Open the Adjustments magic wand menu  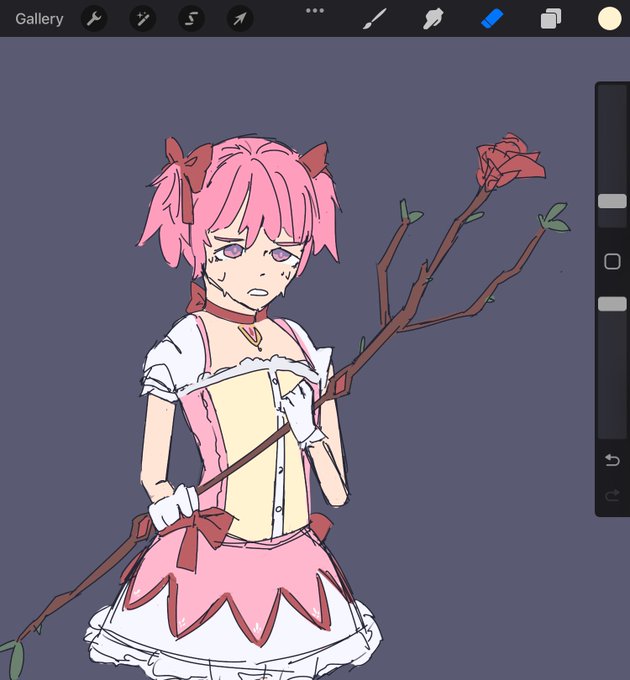point(143,19)
